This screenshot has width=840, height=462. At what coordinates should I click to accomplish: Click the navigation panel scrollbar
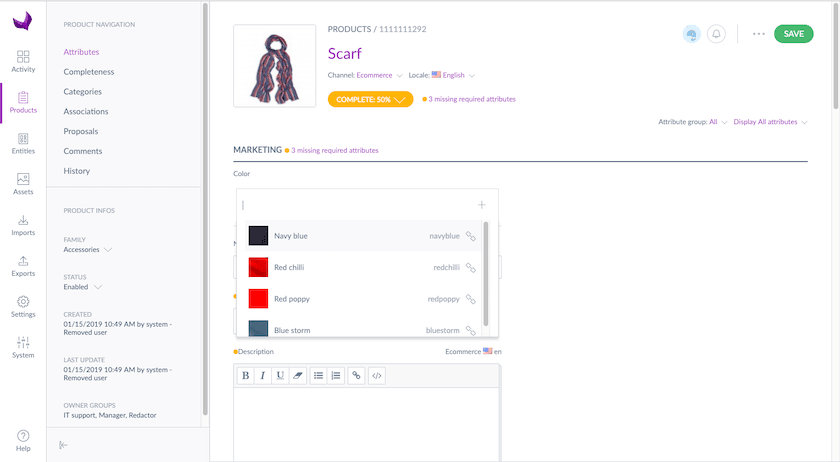pyautogui.click(x=205, y=209)
